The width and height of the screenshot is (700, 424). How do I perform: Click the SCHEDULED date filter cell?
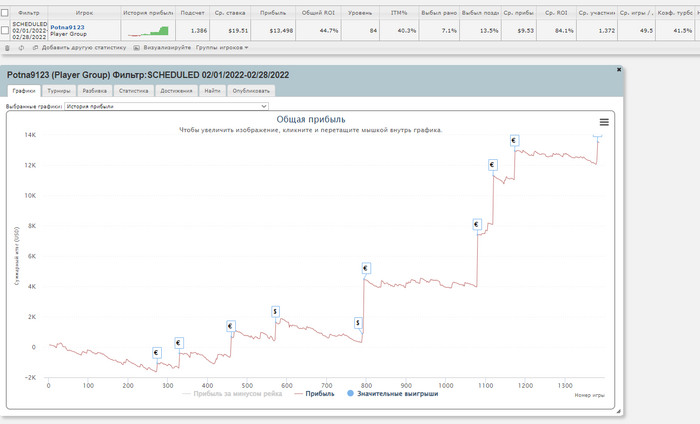[29, 30]
